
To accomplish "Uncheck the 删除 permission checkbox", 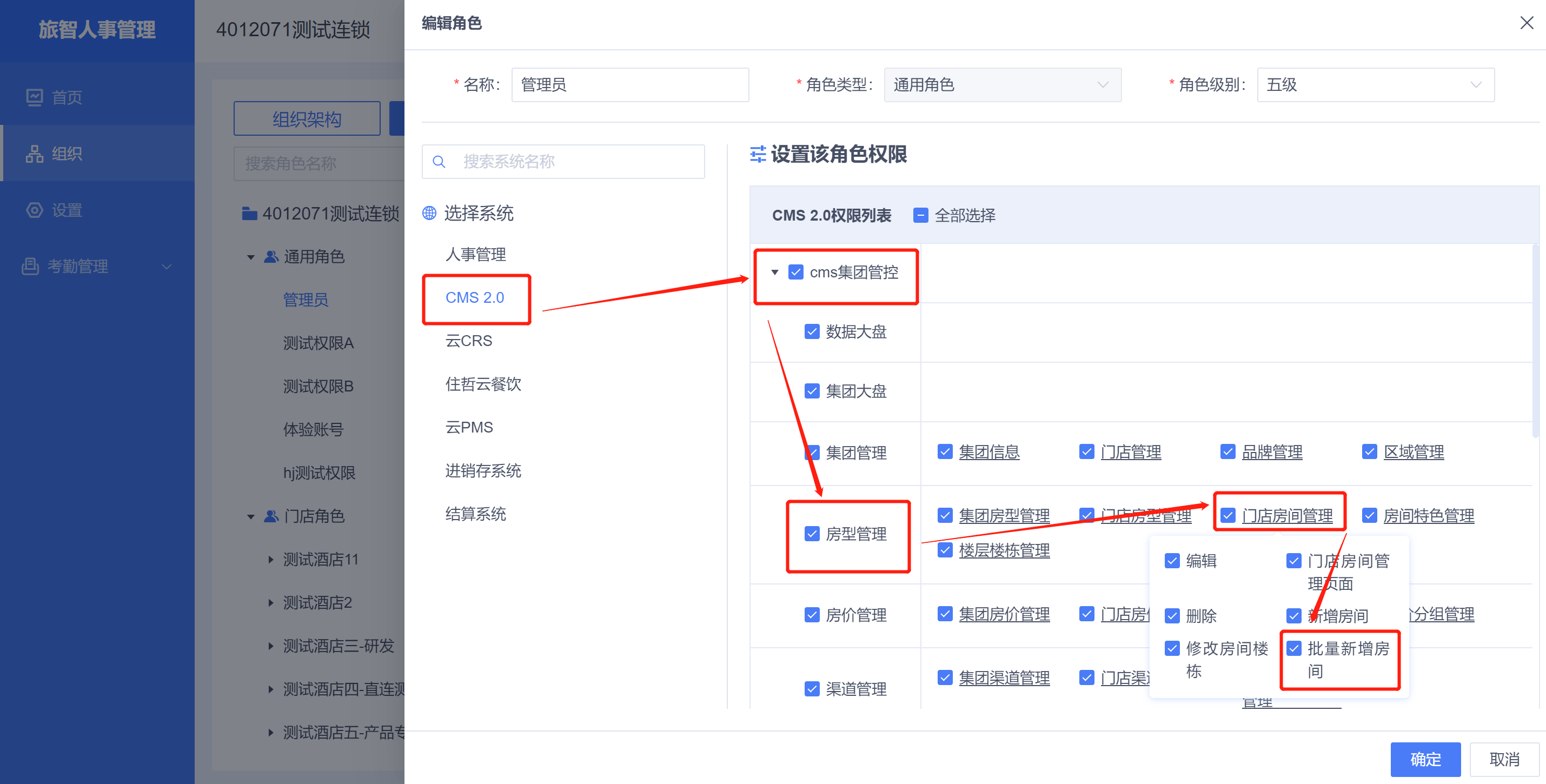I will click(x=1172, y=616).
